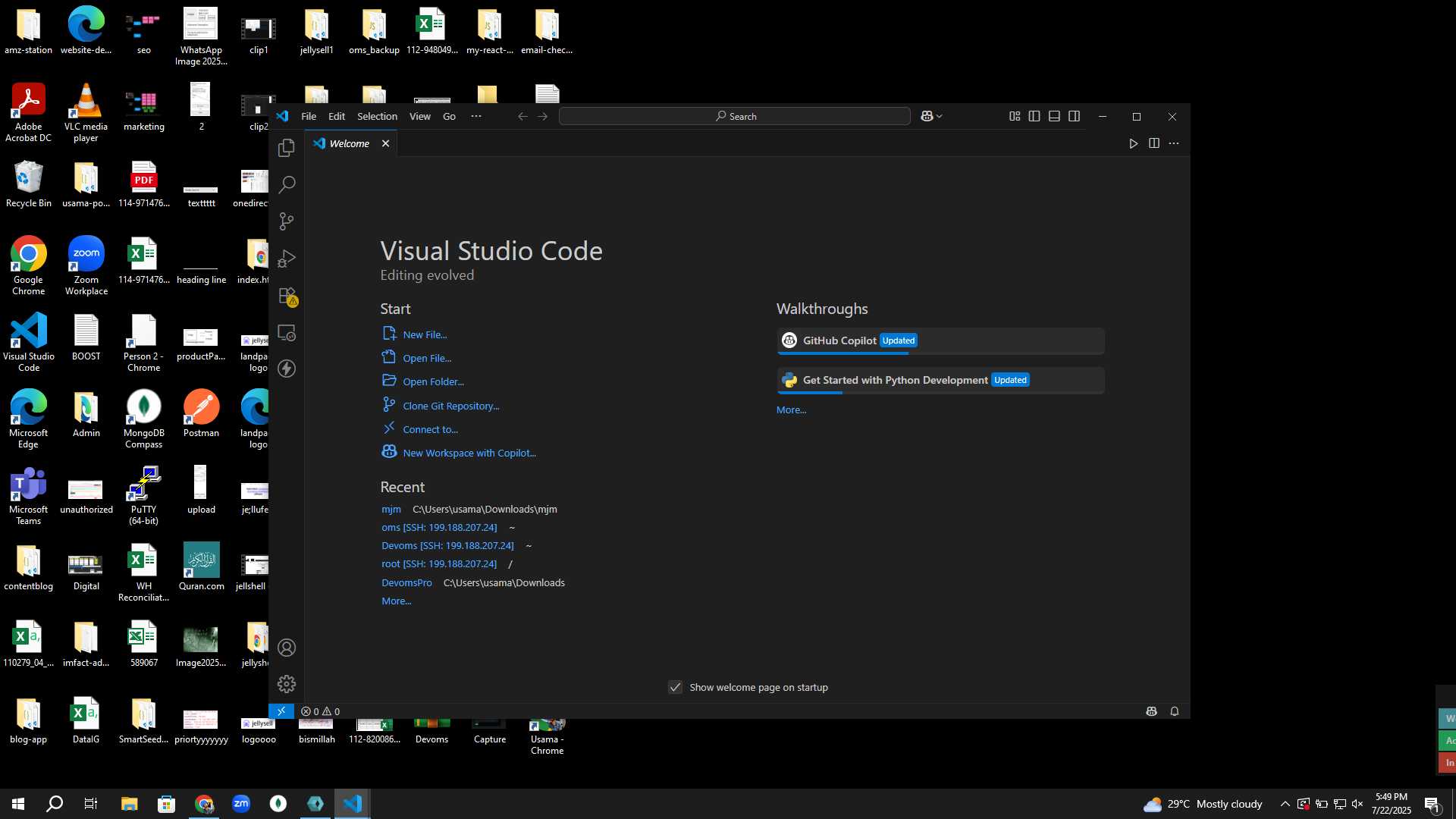Open recent root SSH workspace
The height and width of the screenshot is (819, 1456).
pos(439,563)
